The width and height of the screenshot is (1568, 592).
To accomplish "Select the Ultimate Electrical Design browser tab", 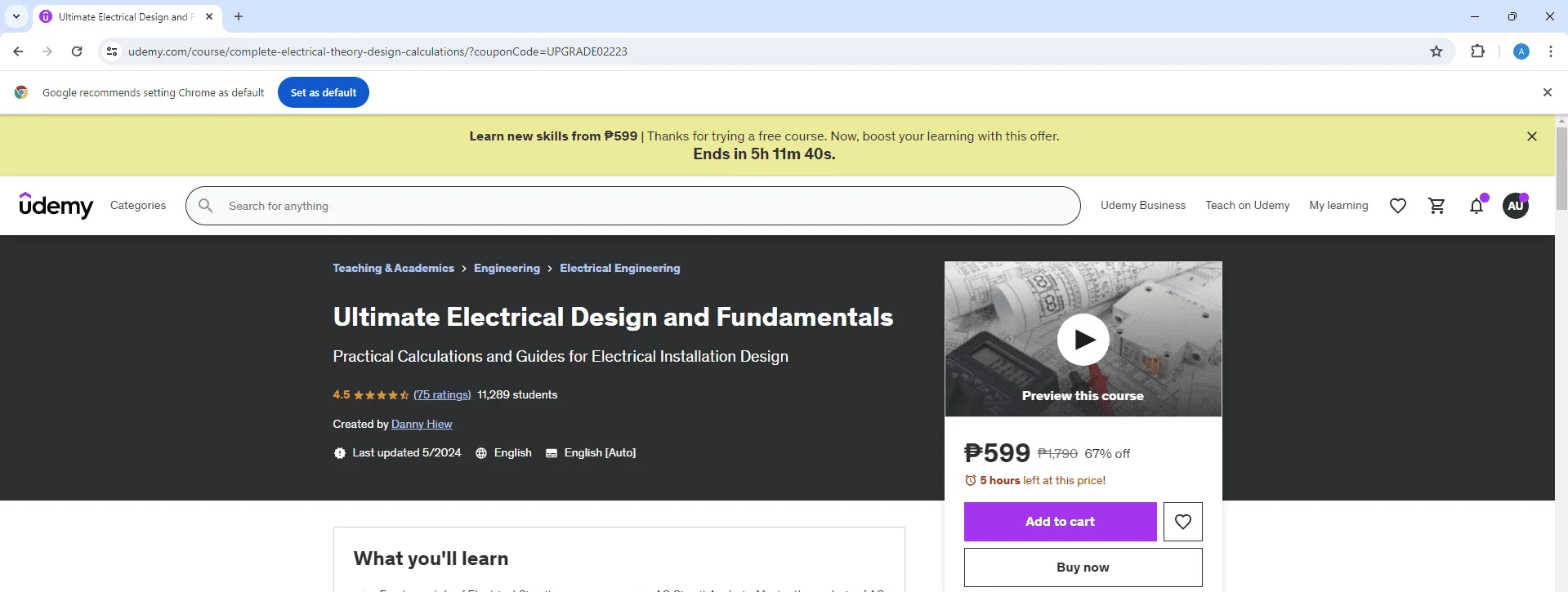I will coord(127,16).
